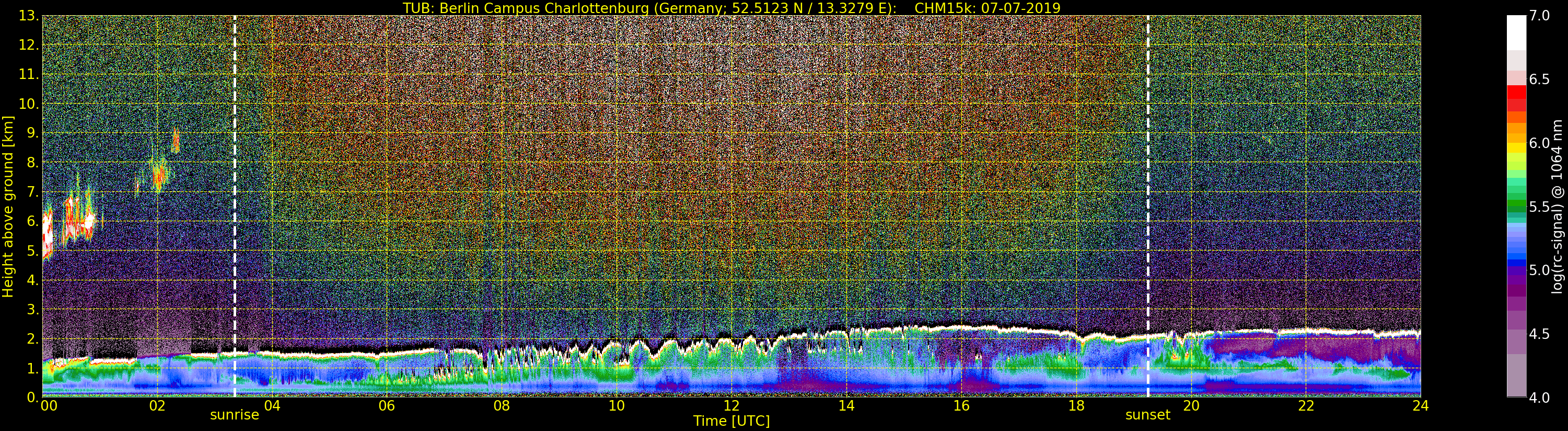Click the time axis tick '04'

(272, 406)
